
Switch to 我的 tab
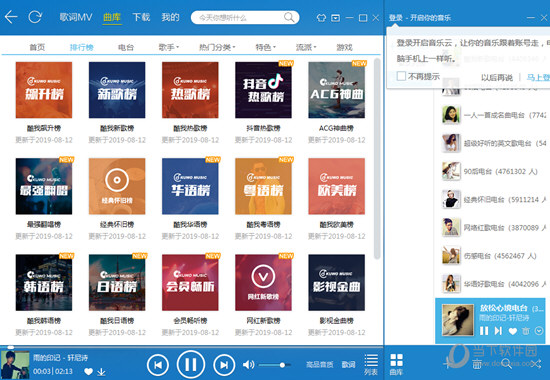[170, 17]
